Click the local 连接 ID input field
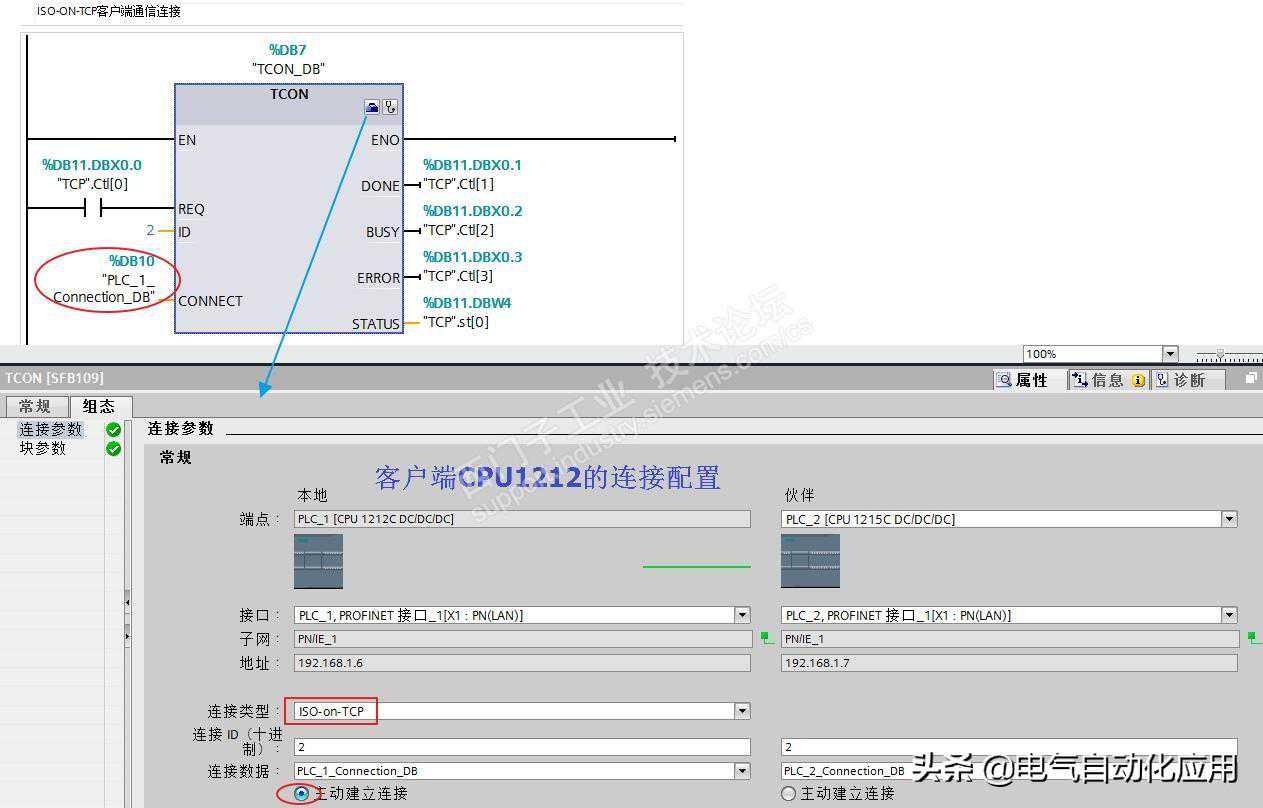 521,747
